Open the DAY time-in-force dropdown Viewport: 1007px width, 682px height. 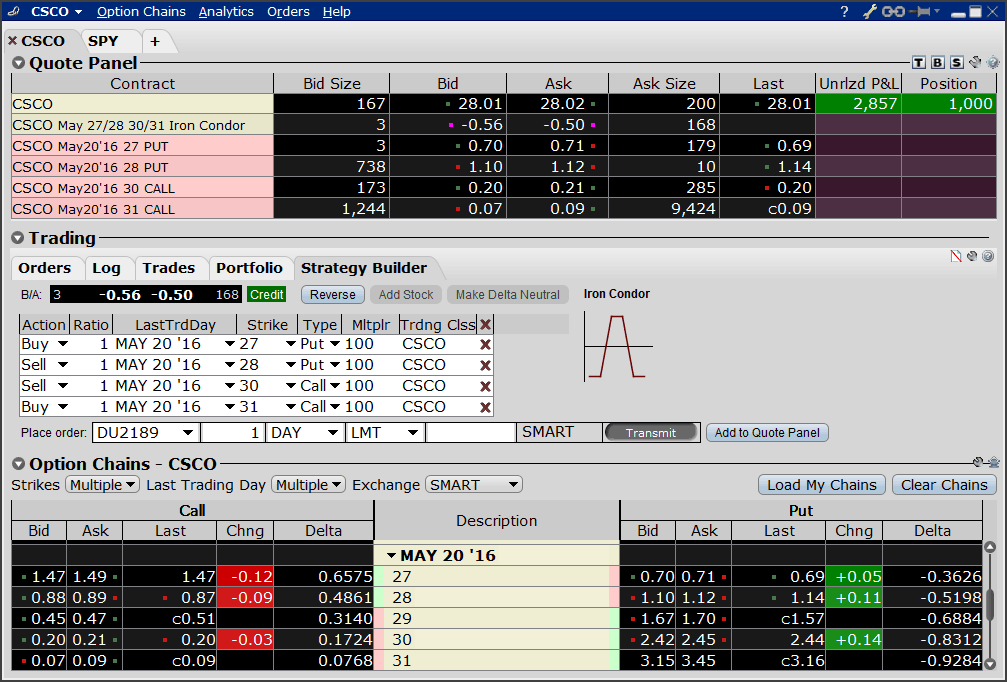333,433
